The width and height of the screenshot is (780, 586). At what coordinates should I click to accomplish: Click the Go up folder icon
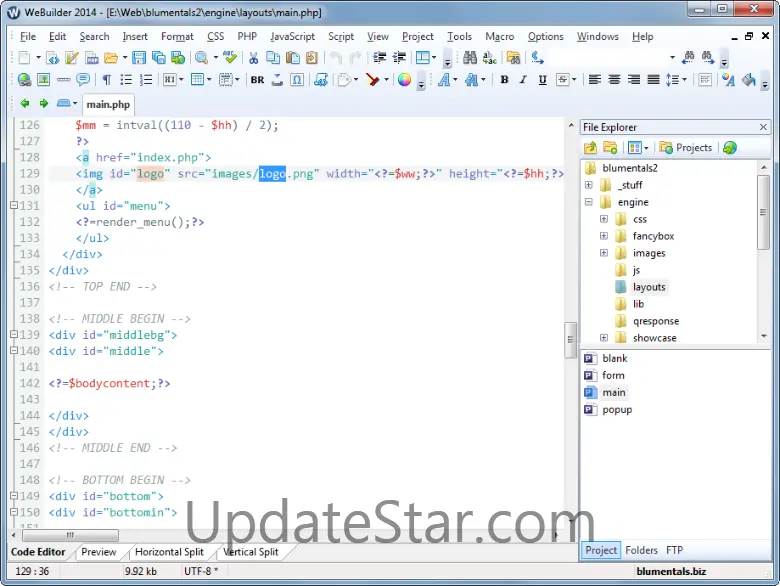point(590,148)
